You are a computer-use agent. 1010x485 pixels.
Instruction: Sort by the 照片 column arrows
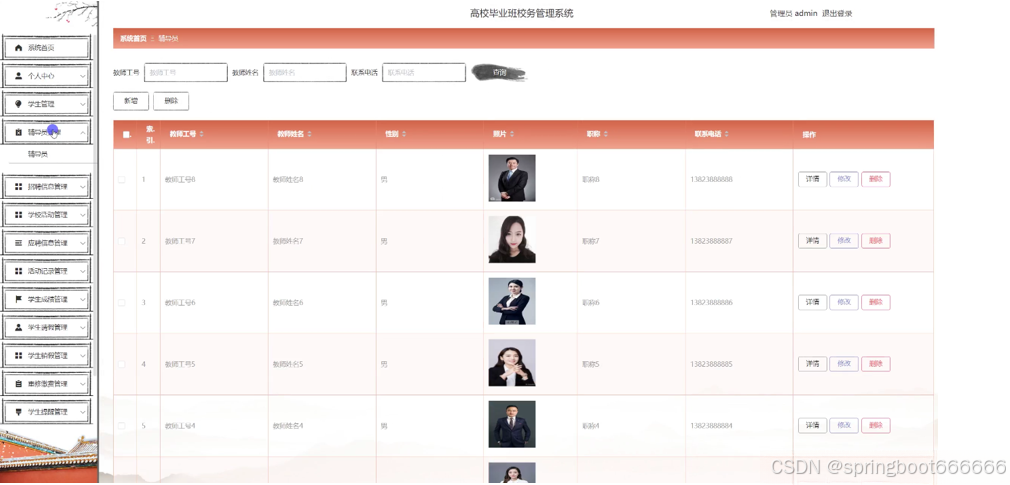[x=512, y=135]
